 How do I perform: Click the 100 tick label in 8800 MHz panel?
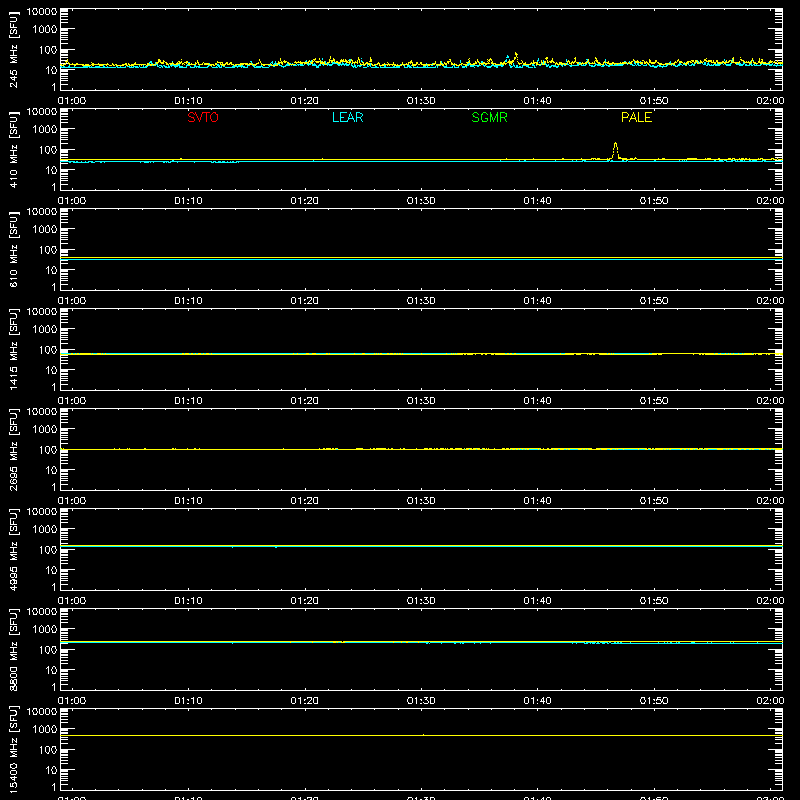click(48, 650)
